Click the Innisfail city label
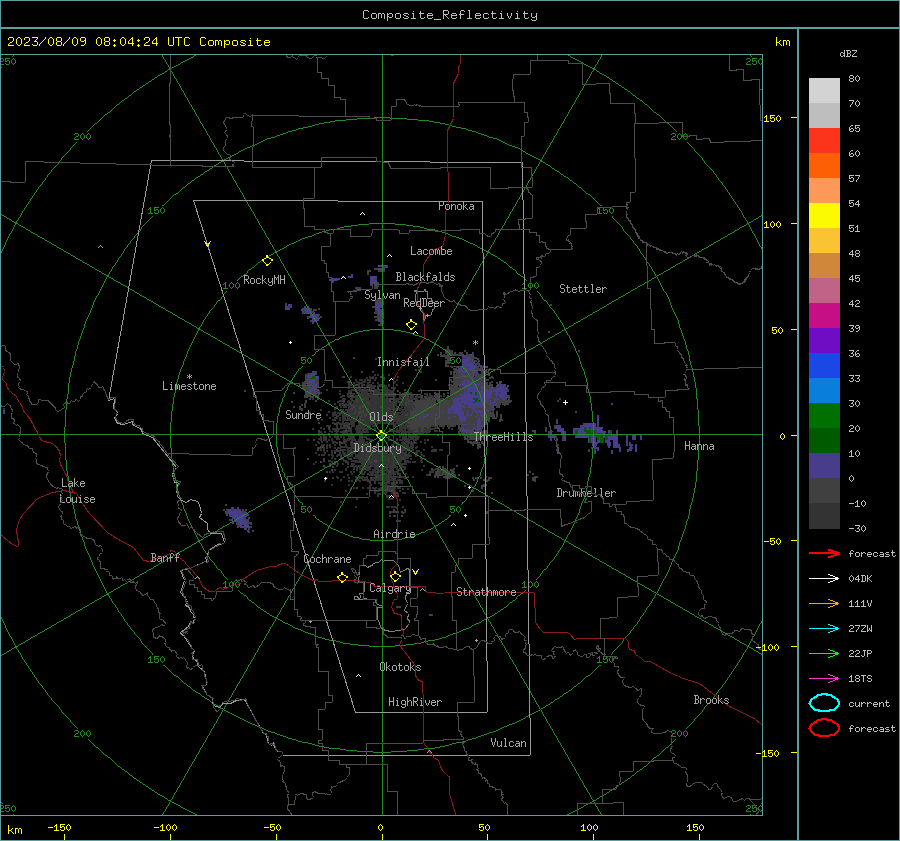 (403, 362)
